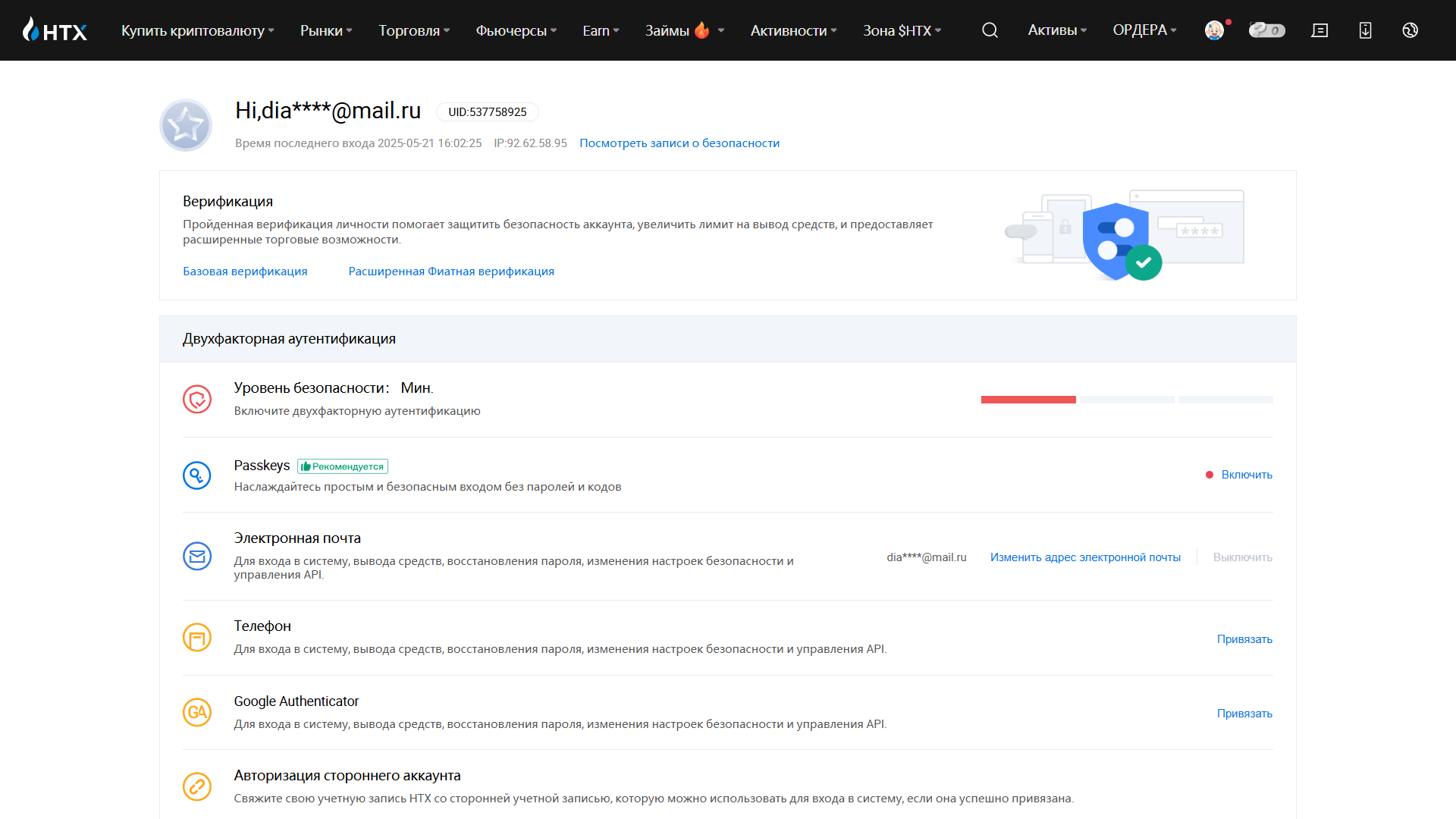This screenshot has width=1456, height=819.
Task: Click the app download icon
Action: [x=1365, y=30]
